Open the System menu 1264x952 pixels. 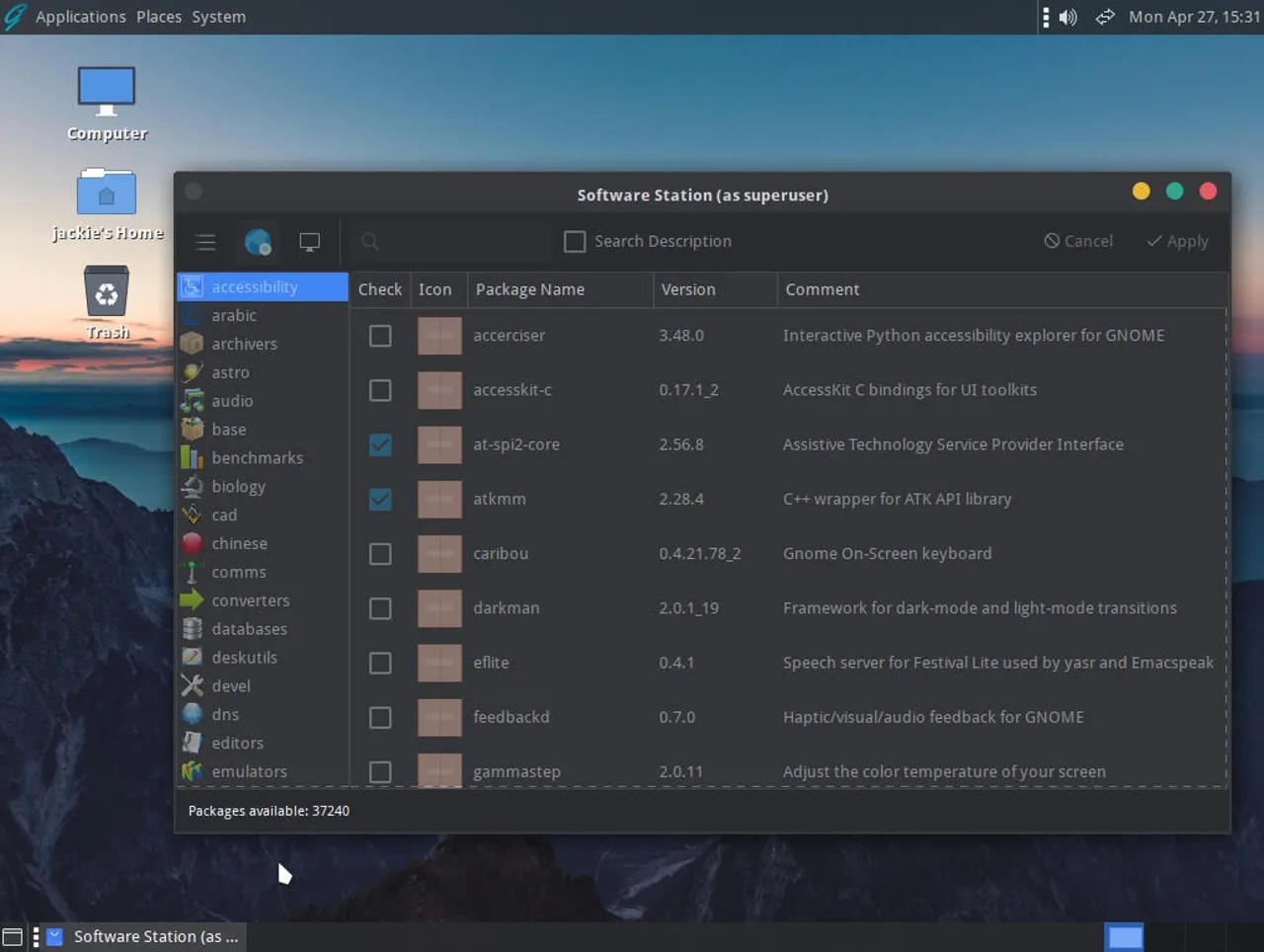coord(219,17)
